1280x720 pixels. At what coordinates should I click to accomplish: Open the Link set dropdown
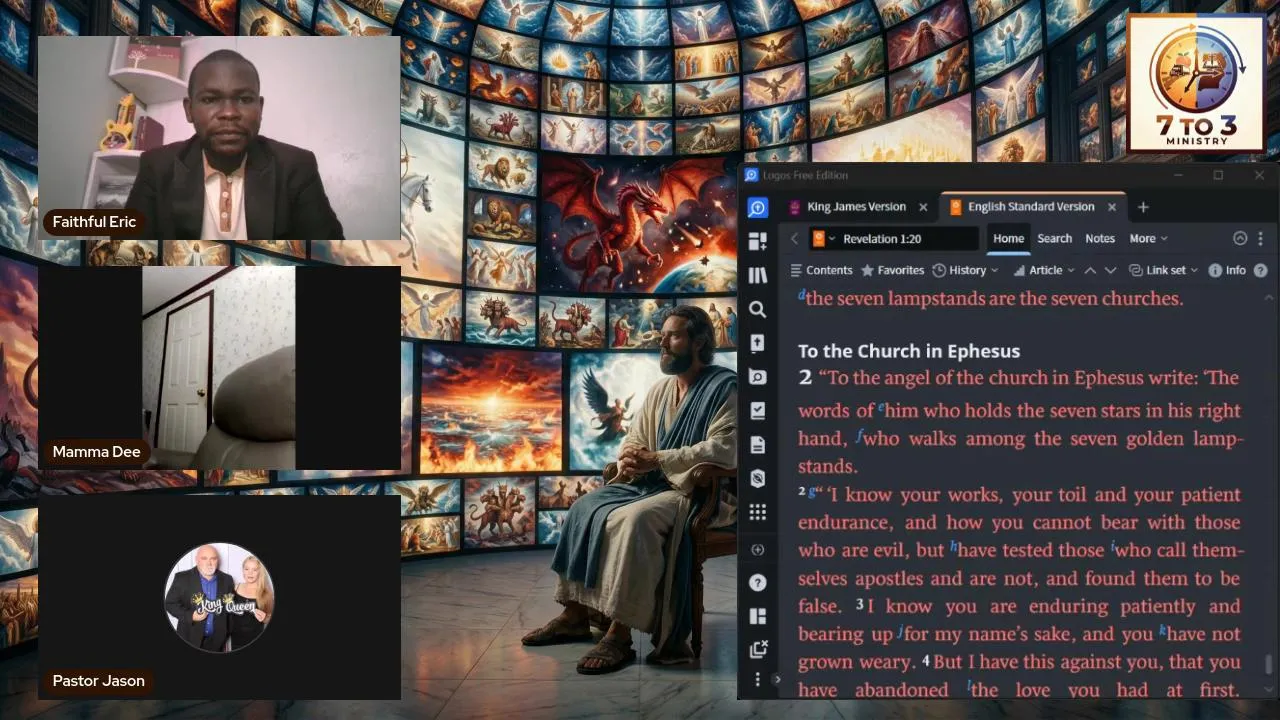click(x=1163, y=270)
